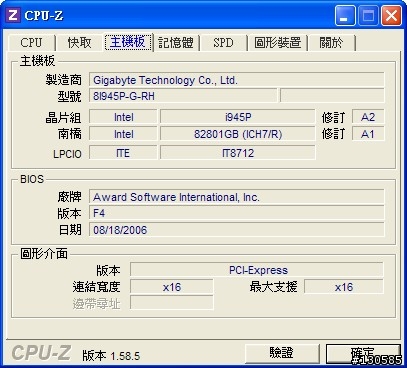Click the 晶片組 label

(63, 117)
